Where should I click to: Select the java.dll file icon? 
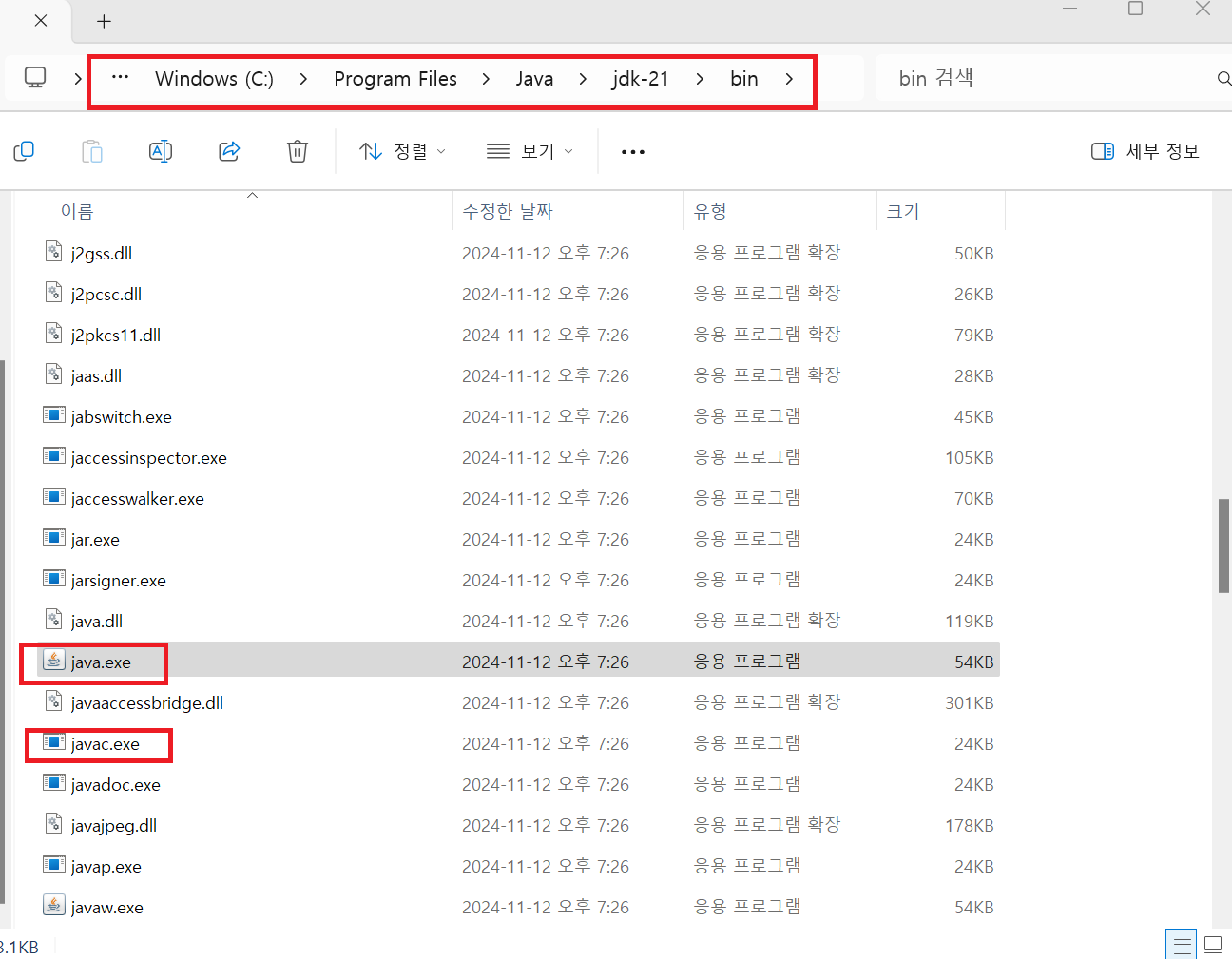54,620
